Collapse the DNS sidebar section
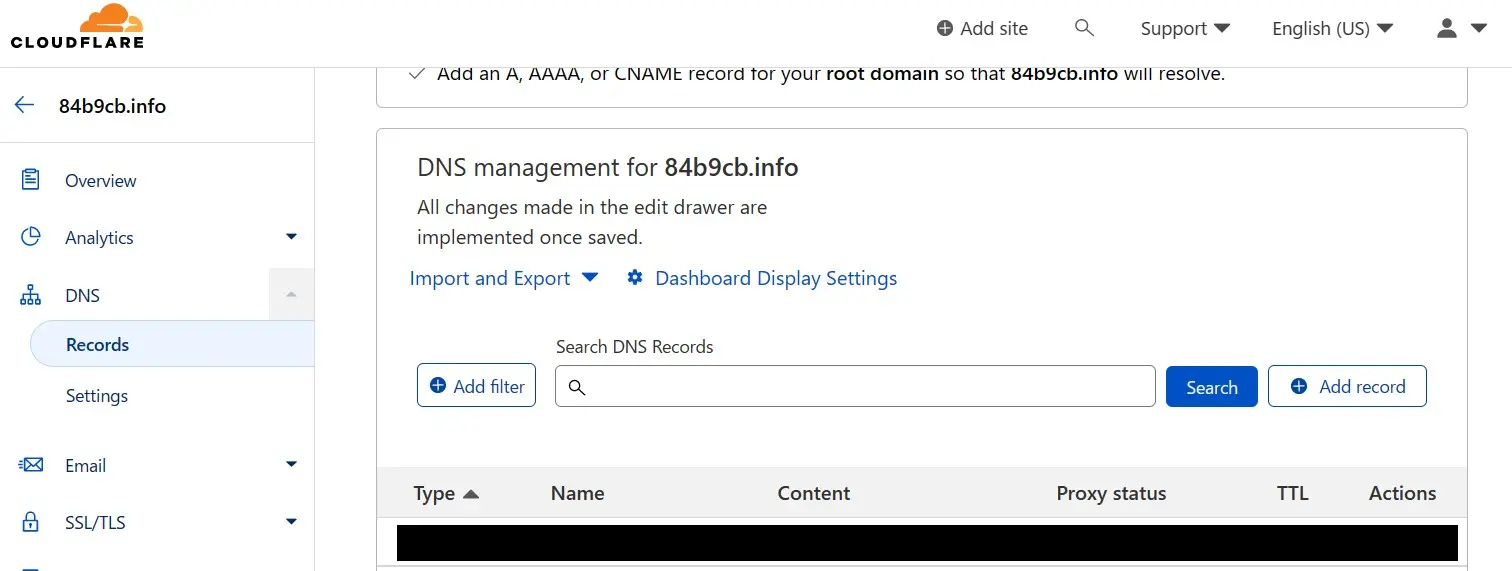 291,294
